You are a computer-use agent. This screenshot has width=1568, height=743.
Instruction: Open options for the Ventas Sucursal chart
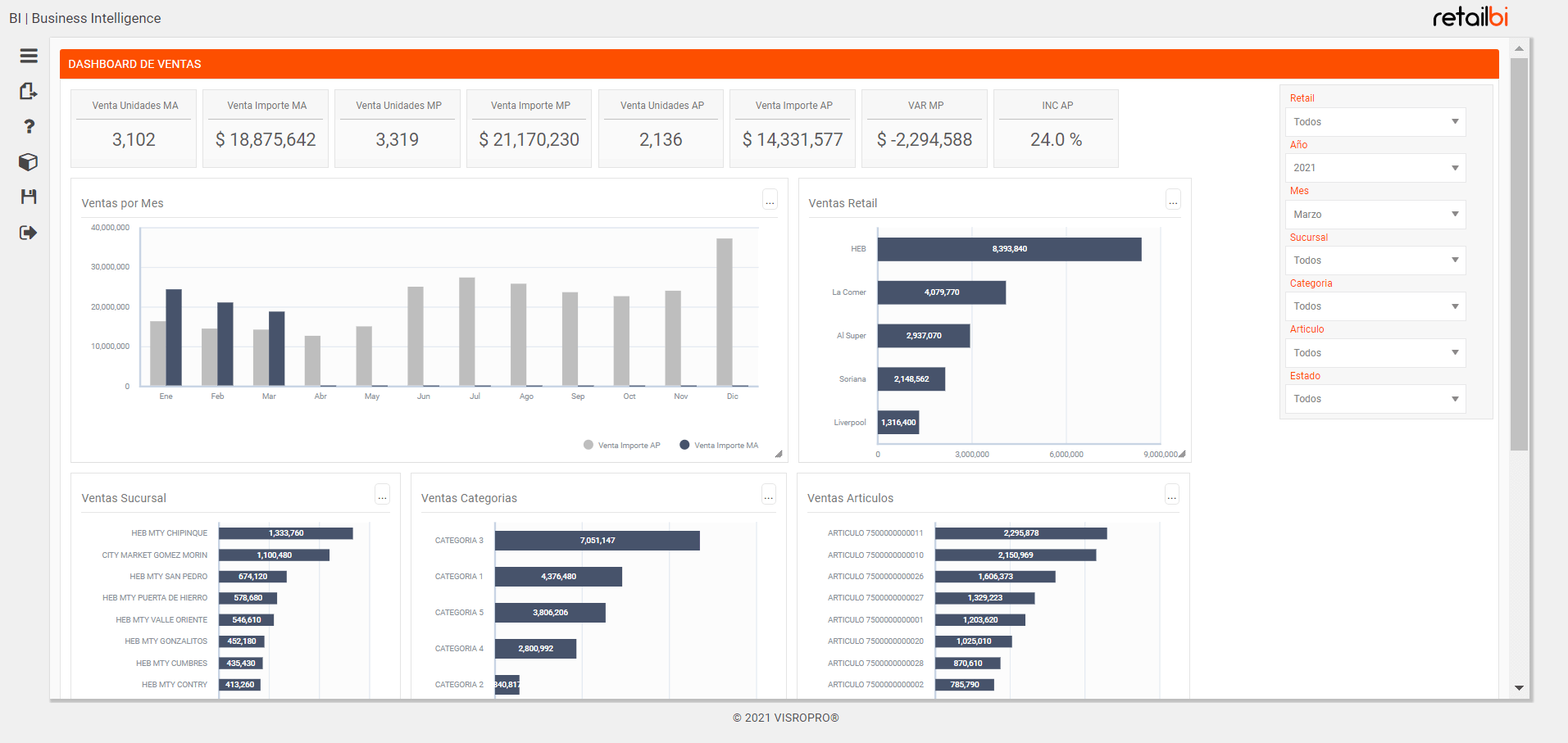(382, 495)
